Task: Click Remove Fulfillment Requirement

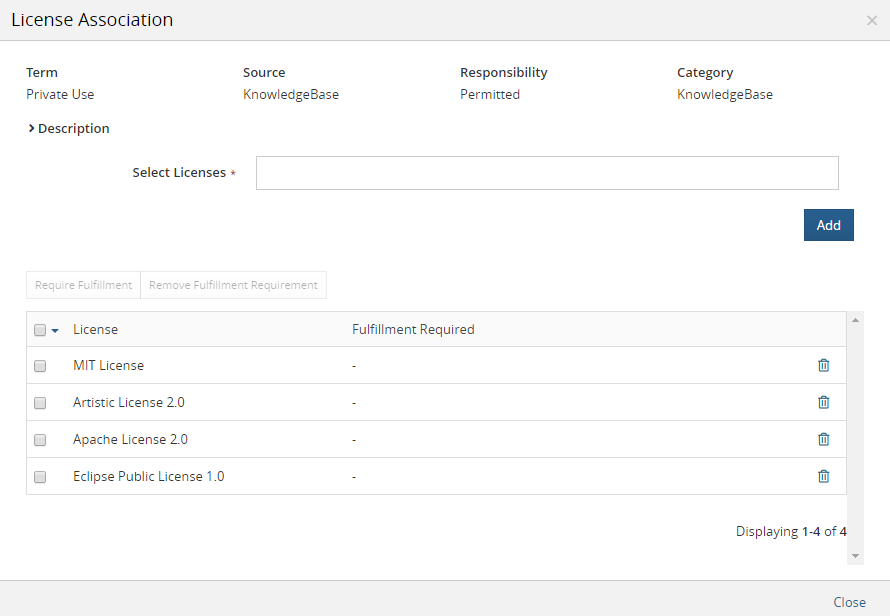Action: point(233,285)
